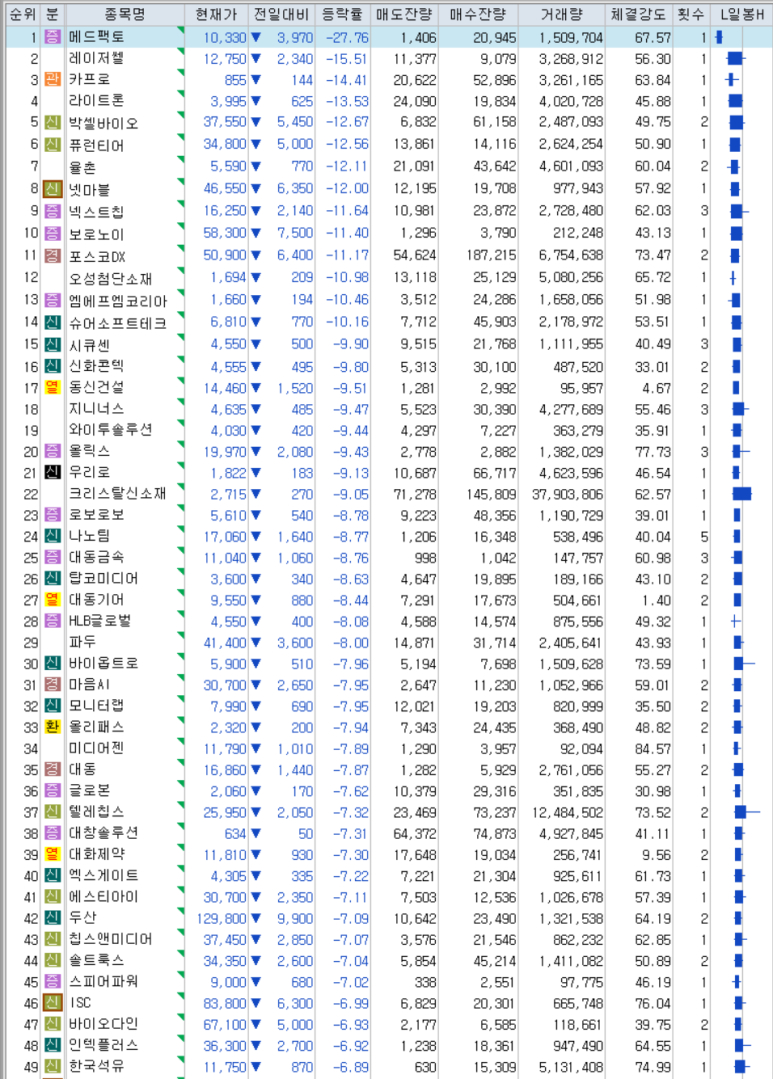
Task: Select the 레이저쎌 stock name
Action: (x=97, y=58)
